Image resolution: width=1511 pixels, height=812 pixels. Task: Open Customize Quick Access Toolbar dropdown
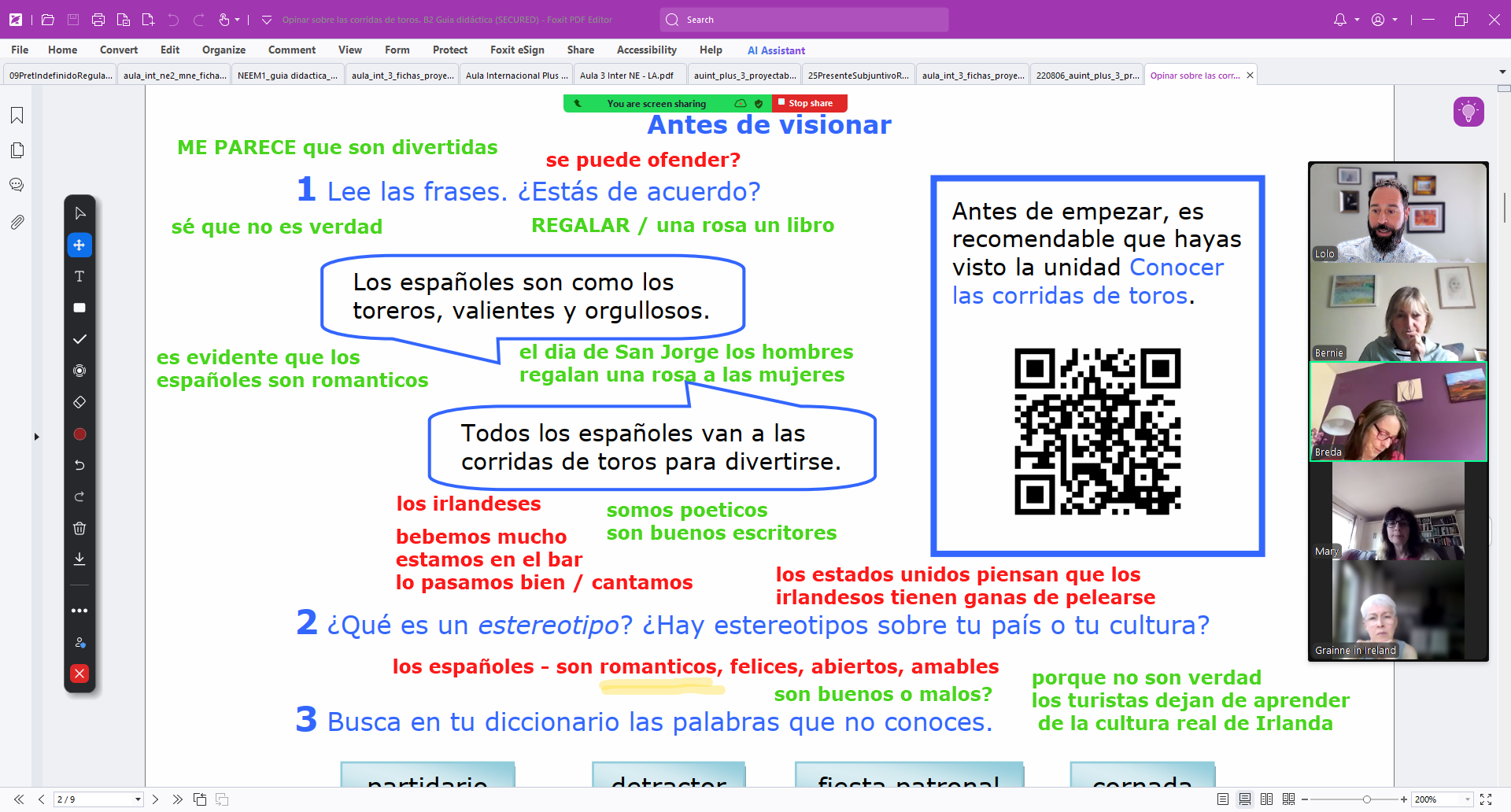(266, 20)
